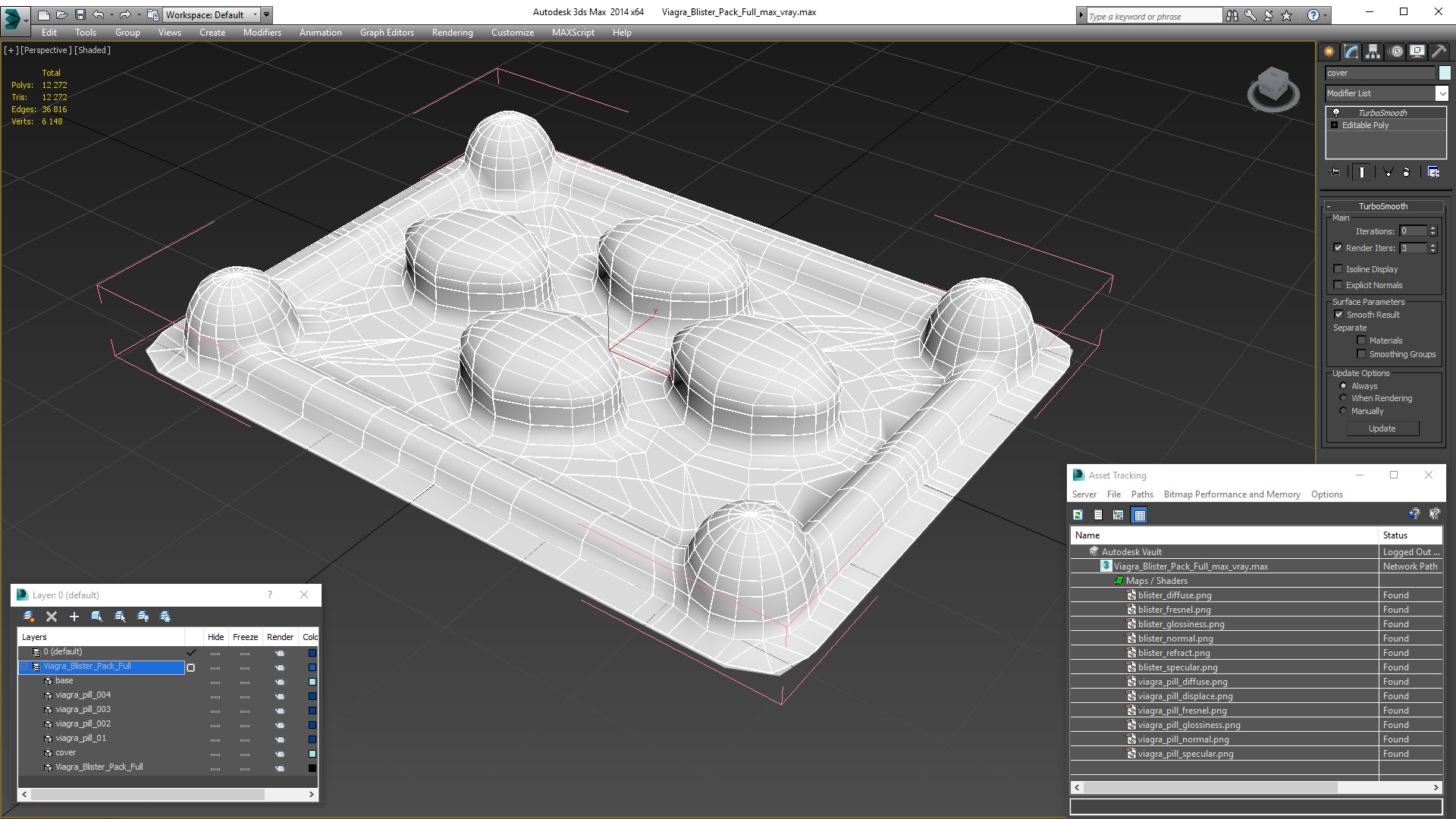Image resolution: width=1456 pixels, height=819 pixels.
Task: Open the Rendering menu
Action: click(x=452, y=33)
